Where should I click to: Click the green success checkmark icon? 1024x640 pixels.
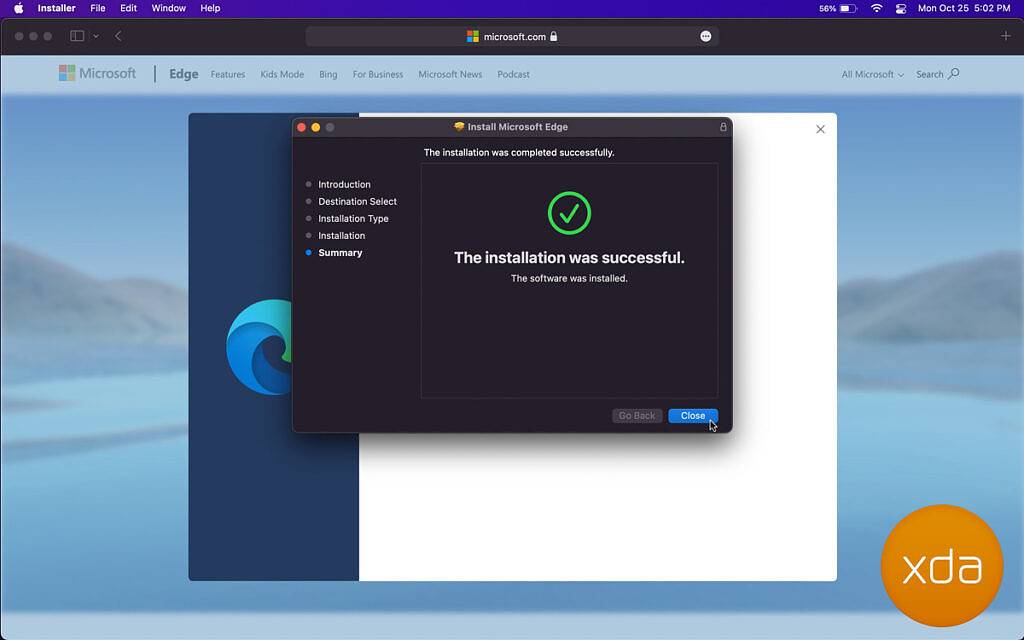569,213
